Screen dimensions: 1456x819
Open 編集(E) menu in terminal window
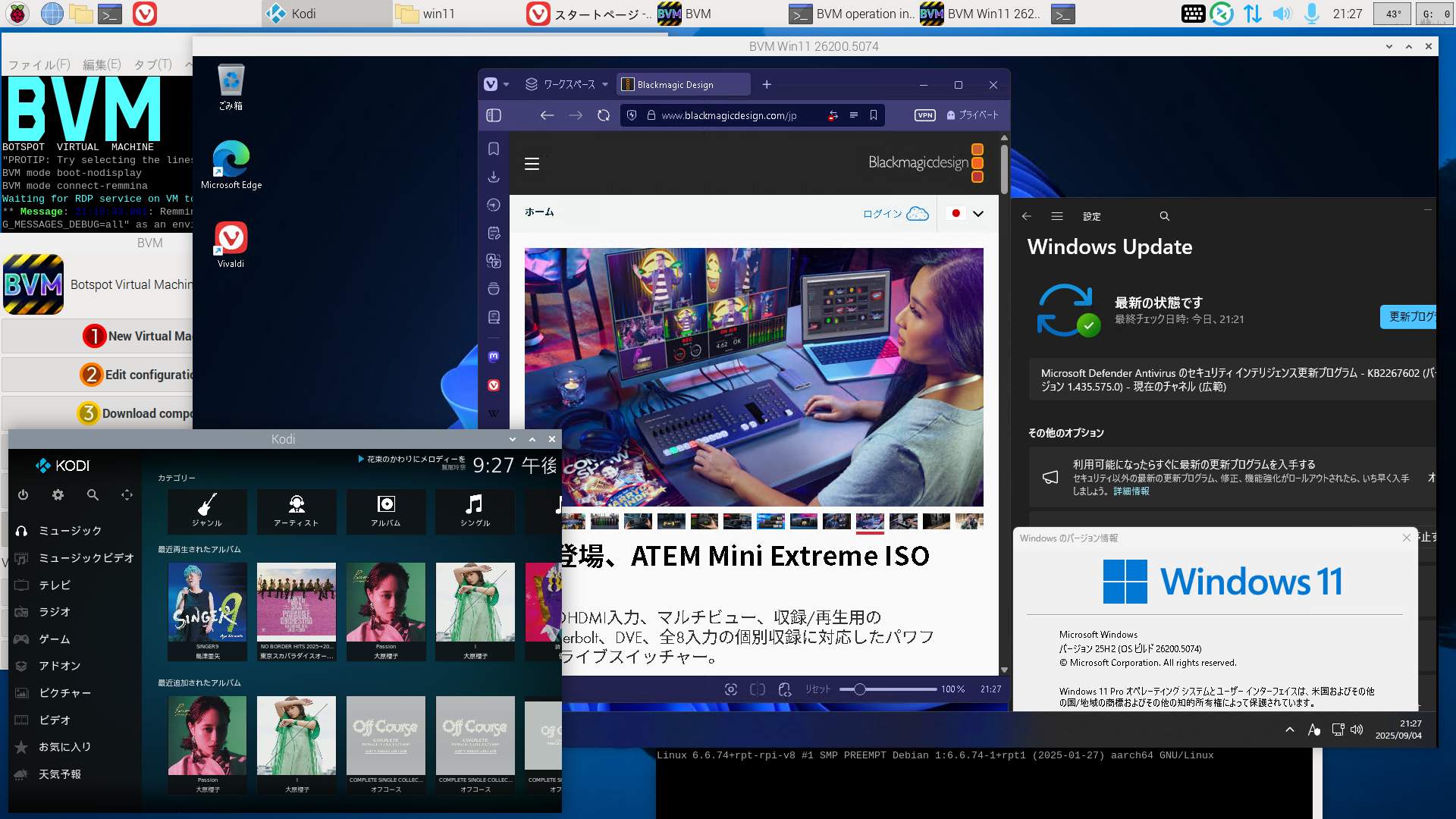click(x=102, y=64)
